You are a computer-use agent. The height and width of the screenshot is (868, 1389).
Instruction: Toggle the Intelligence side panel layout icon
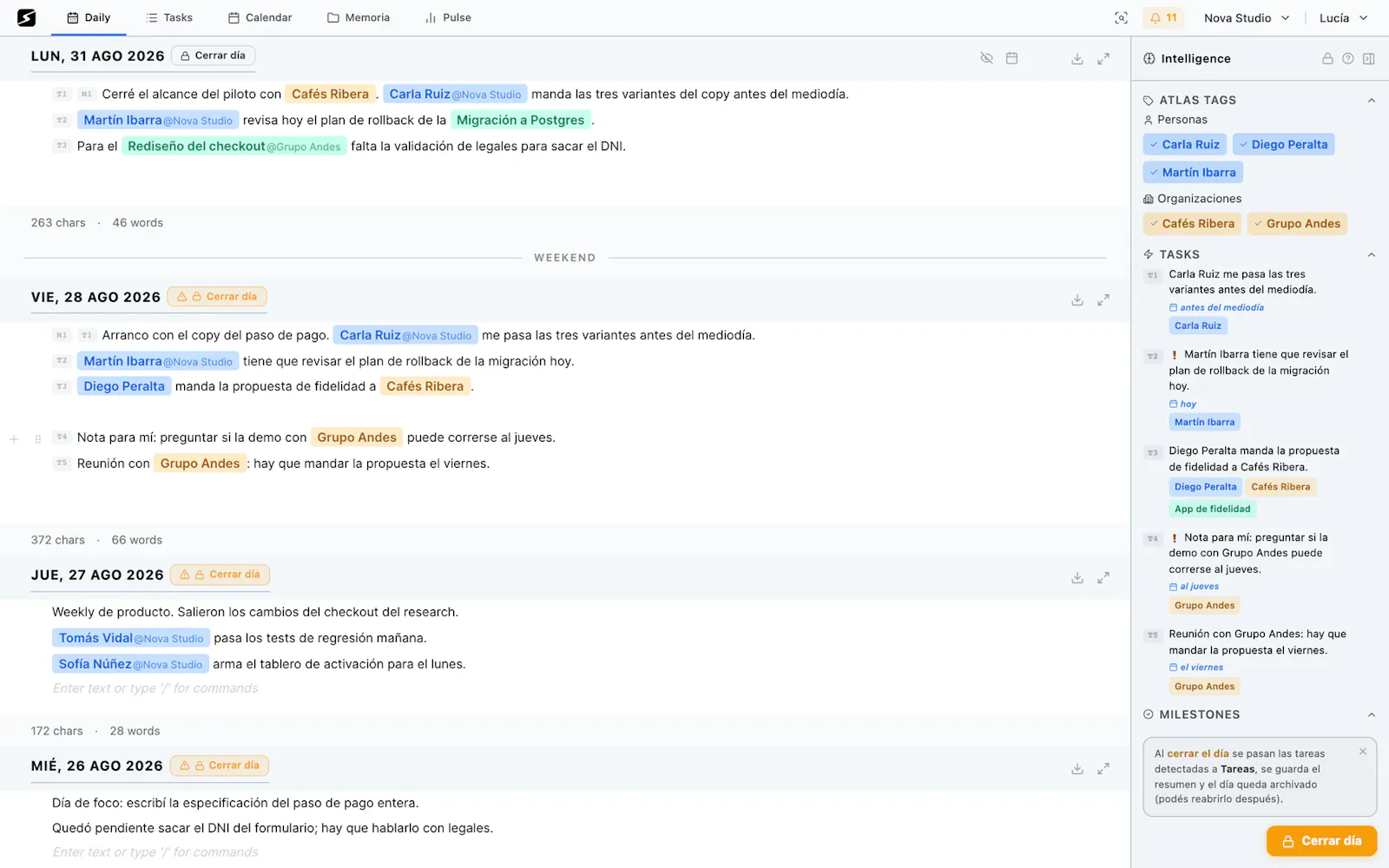tap(1369, 59)
